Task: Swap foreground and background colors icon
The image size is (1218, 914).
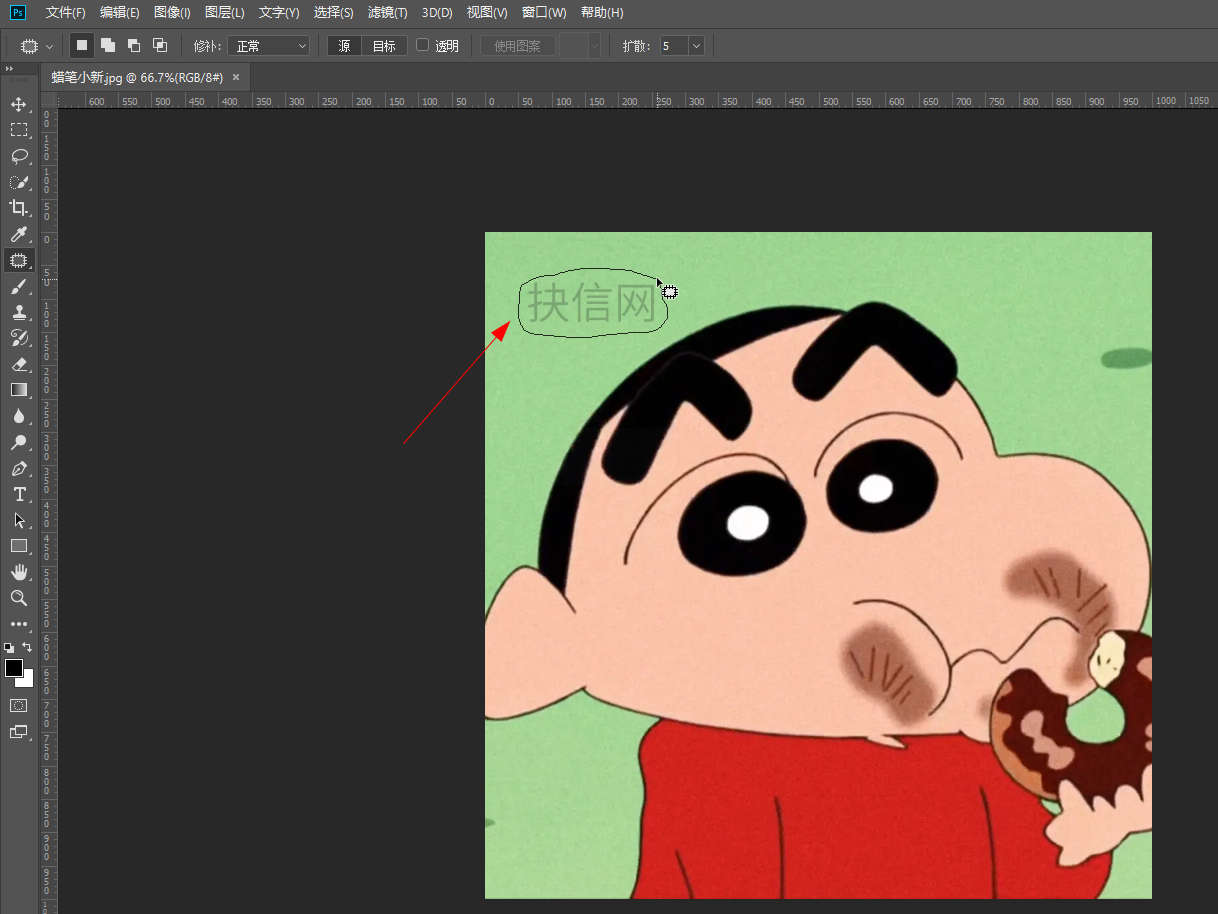Action: (27, 647)
